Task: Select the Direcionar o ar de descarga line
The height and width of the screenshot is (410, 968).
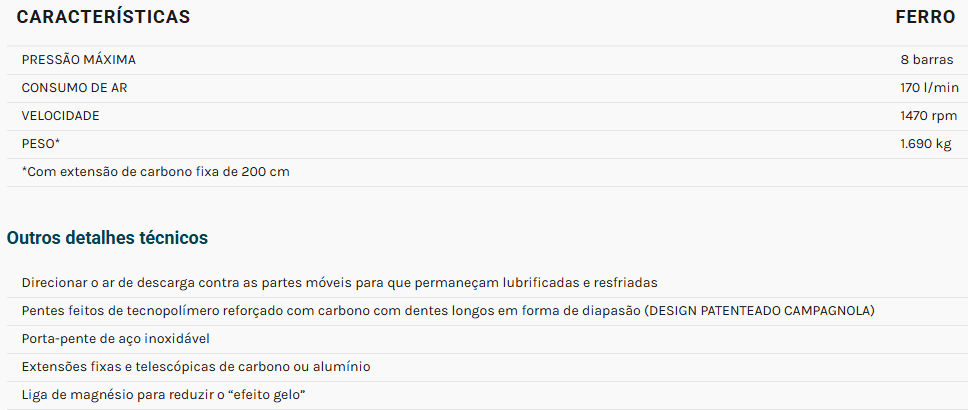Action: 340,283
